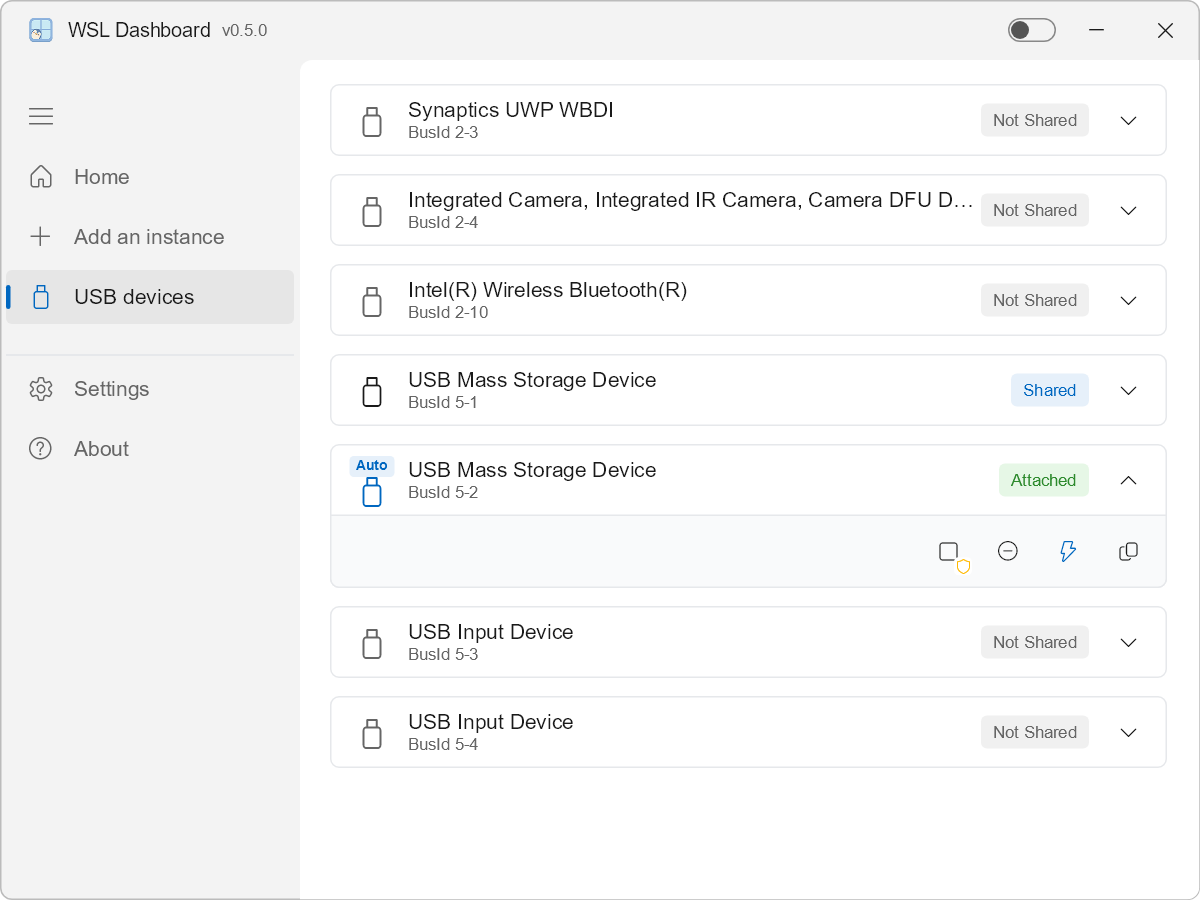Click the circled minus detach icon

1008,551
